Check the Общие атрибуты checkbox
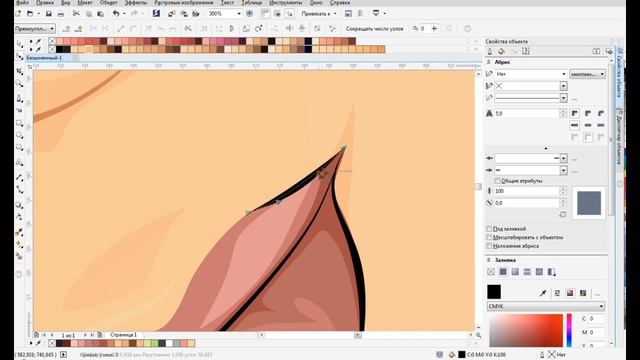640x360 pixels. point(497,180)
